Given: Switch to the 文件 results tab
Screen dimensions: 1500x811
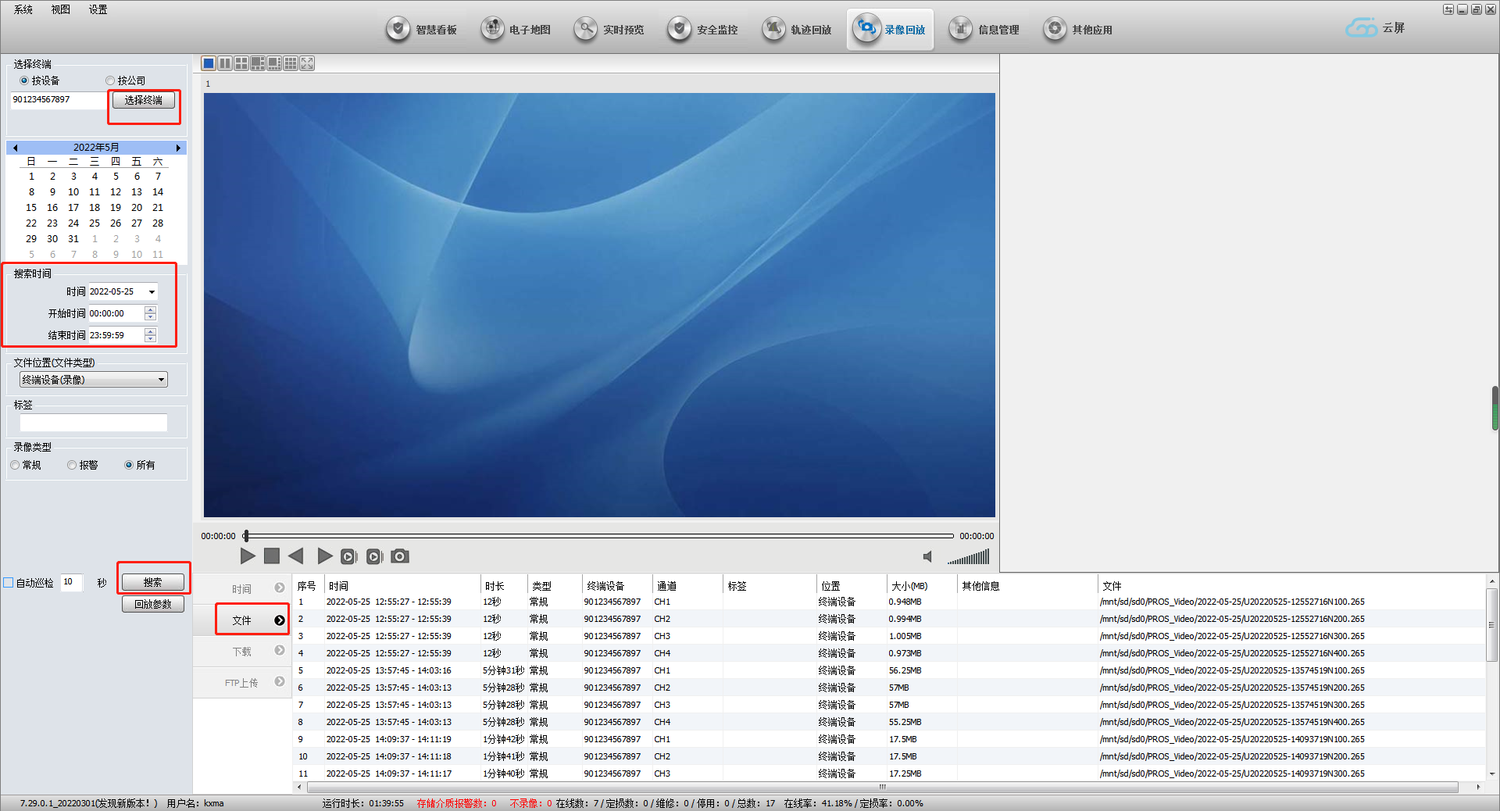Looking at the screenshot, I should pos(242,620).
